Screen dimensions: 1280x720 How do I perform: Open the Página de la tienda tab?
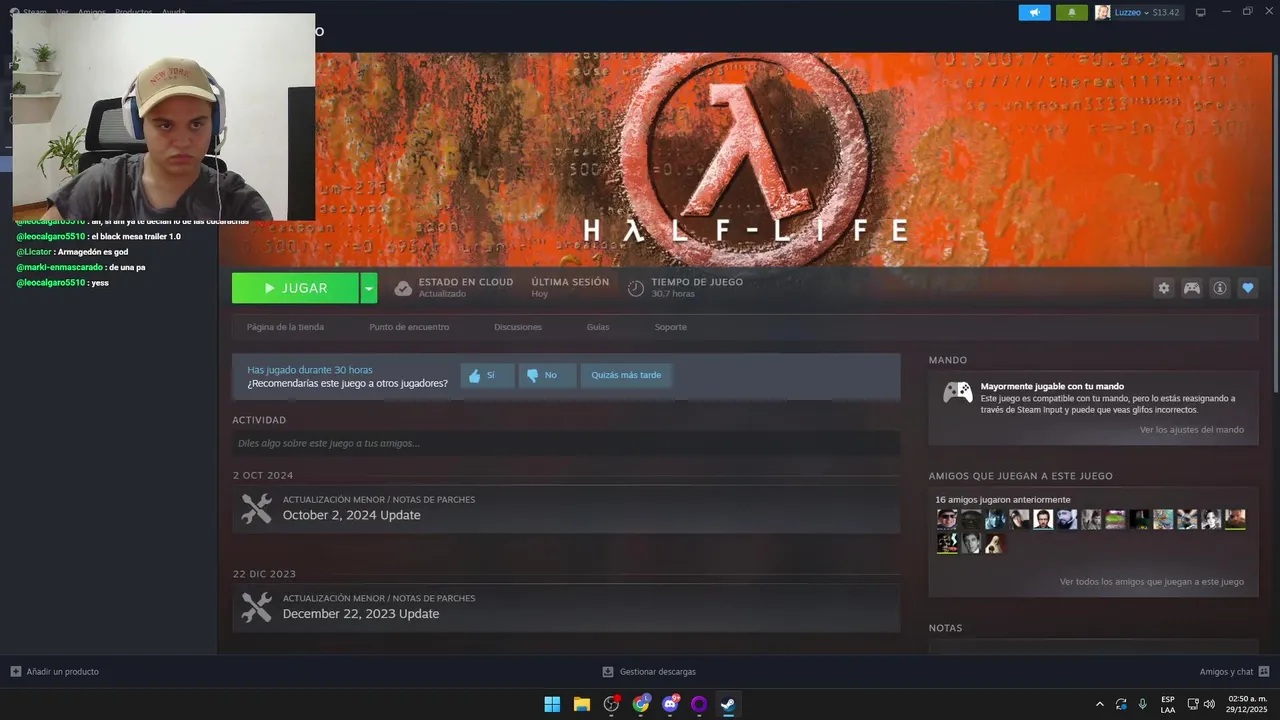pyautogui.click(x=285, y=327)
